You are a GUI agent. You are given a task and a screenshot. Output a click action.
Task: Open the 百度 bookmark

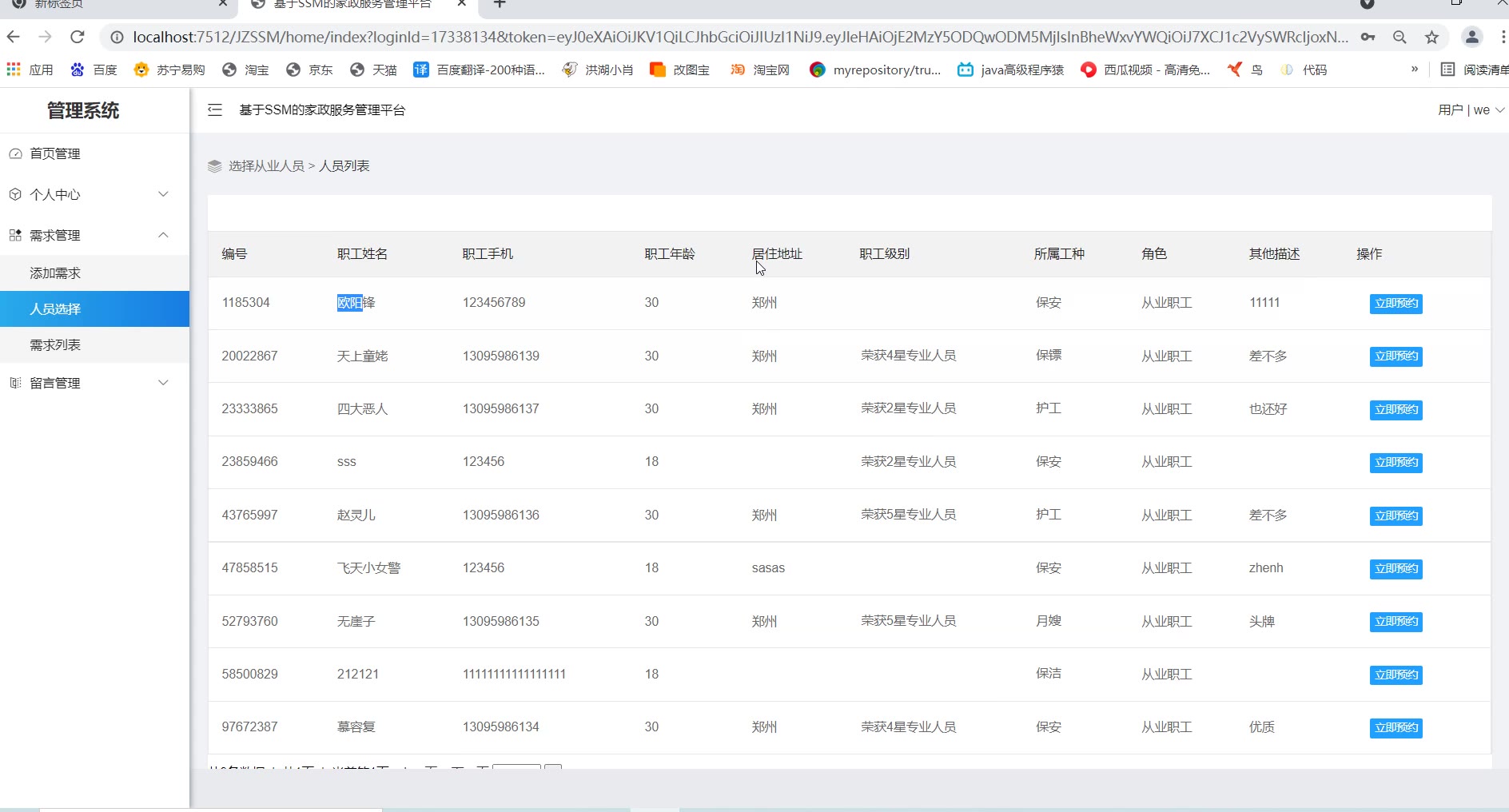coord(94,70)
